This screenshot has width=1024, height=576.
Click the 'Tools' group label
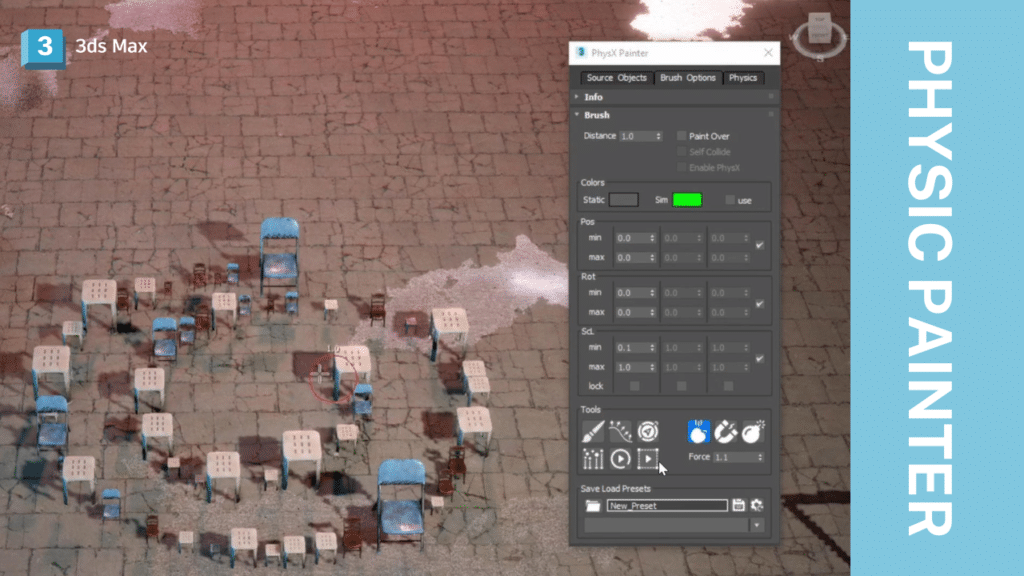[x=590, y=409]
